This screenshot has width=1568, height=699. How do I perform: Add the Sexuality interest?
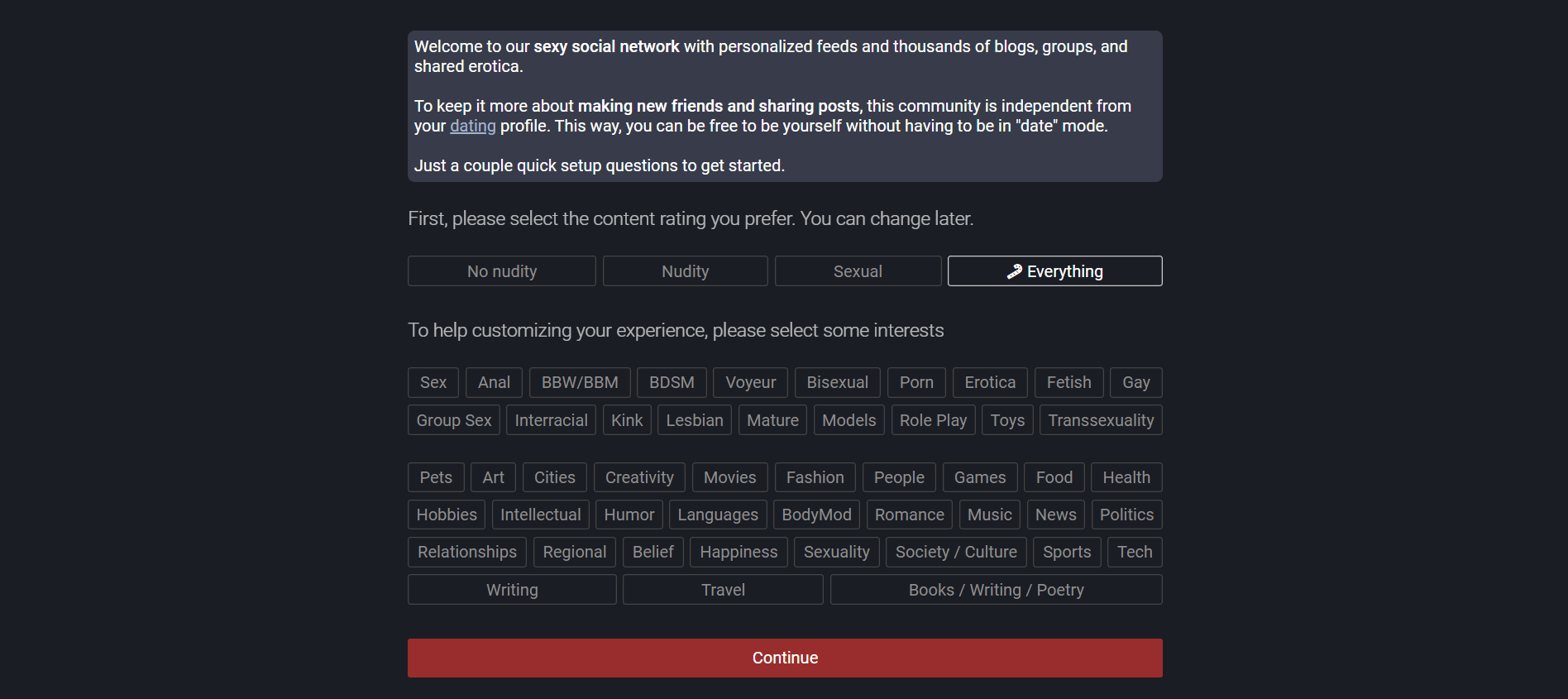[x=836, y=552]
